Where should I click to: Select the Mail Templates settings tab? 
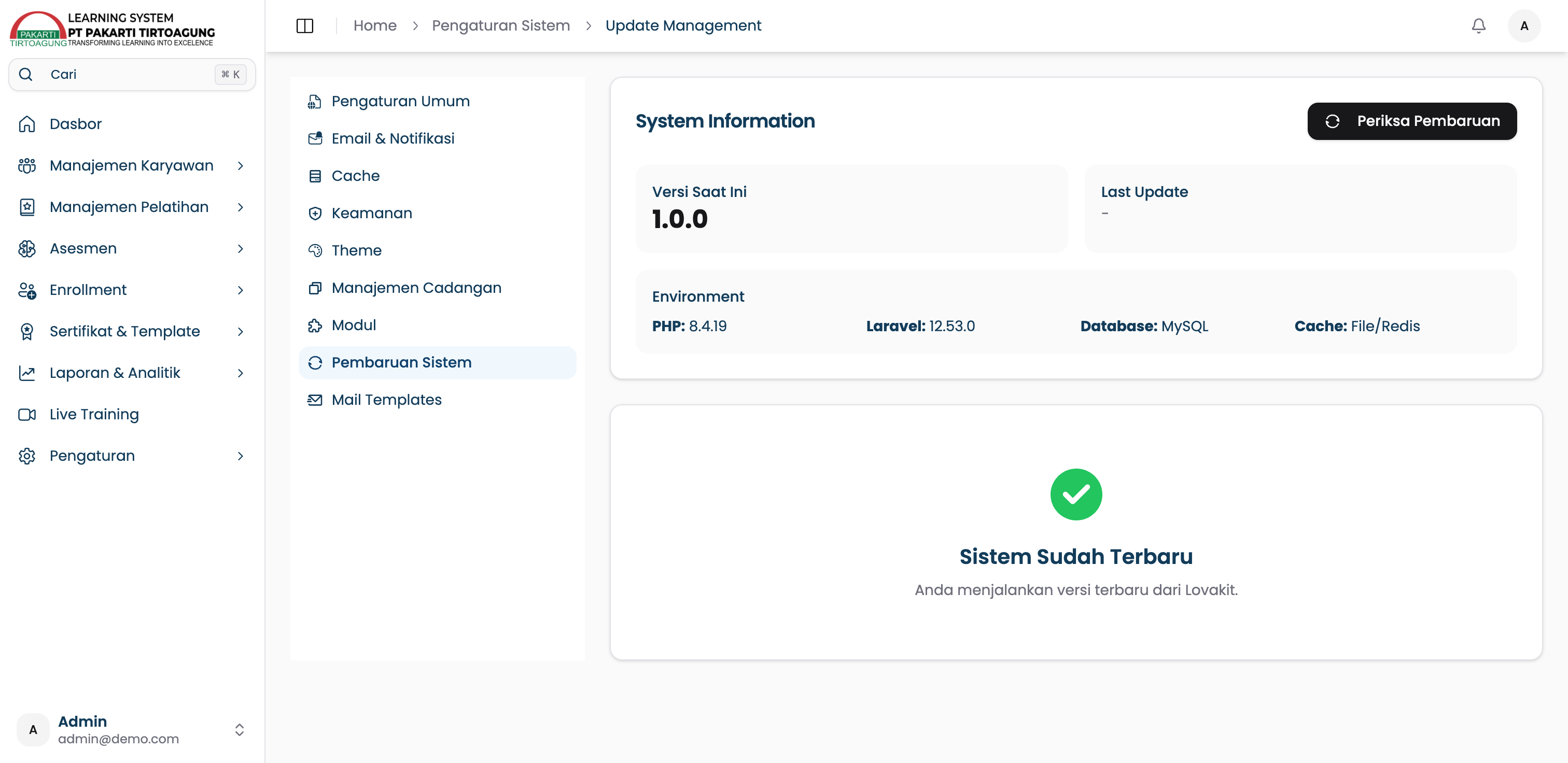click(437, 400)
